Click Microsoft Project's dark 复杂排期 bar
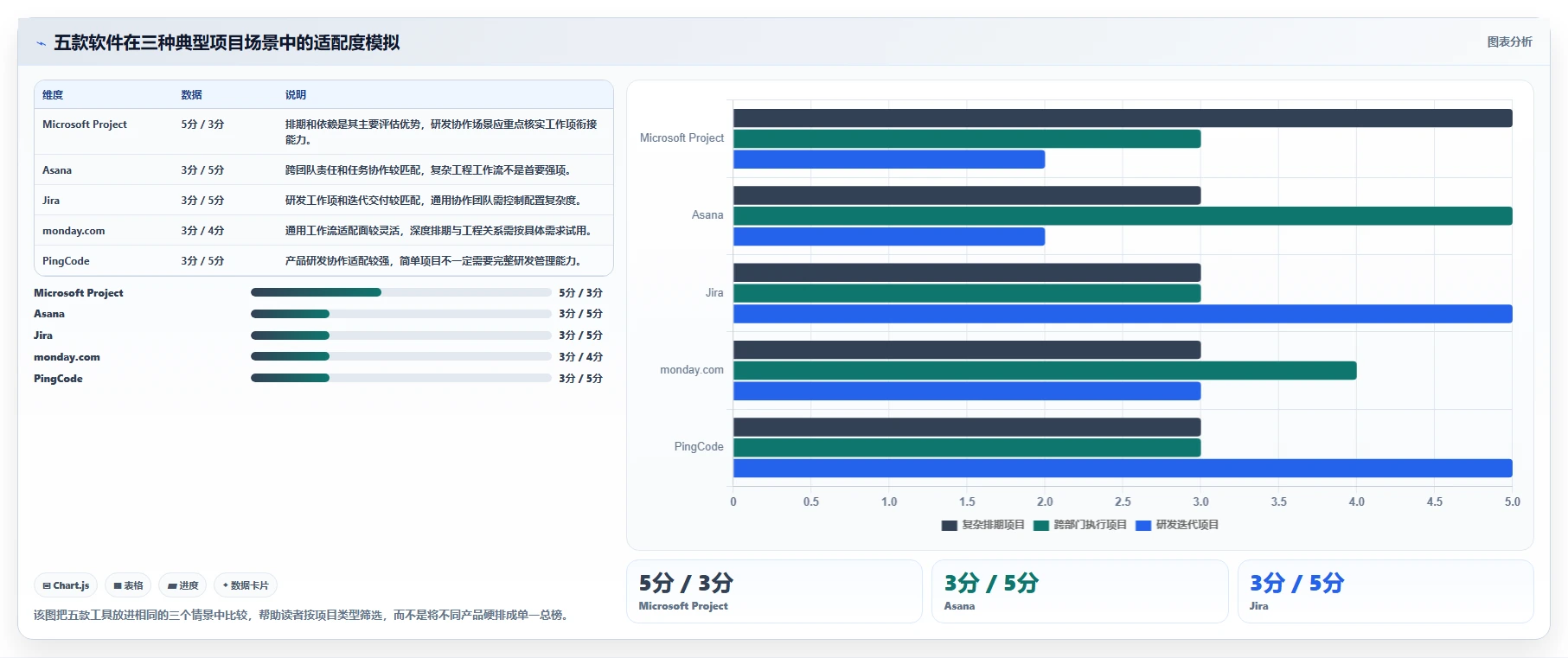The image size is (1568, 658). coord(1123,118)
